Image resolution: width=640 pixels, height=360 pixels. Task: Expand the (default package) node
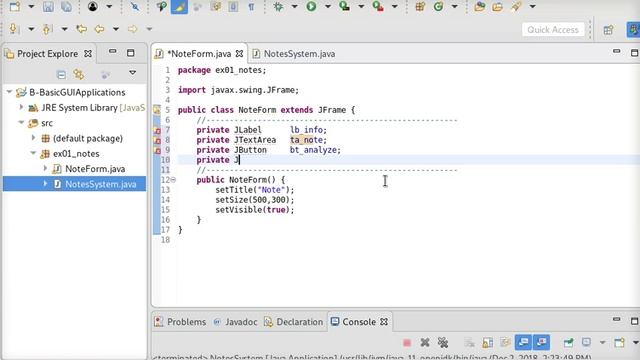(33, 138)
